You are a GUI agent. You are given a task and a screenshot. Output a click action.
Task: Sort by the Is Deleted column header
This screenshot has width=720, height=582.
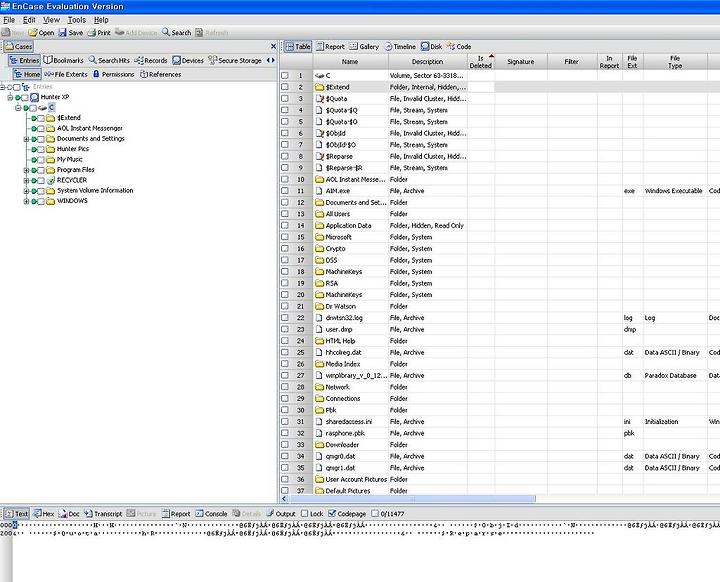[481, 62]
